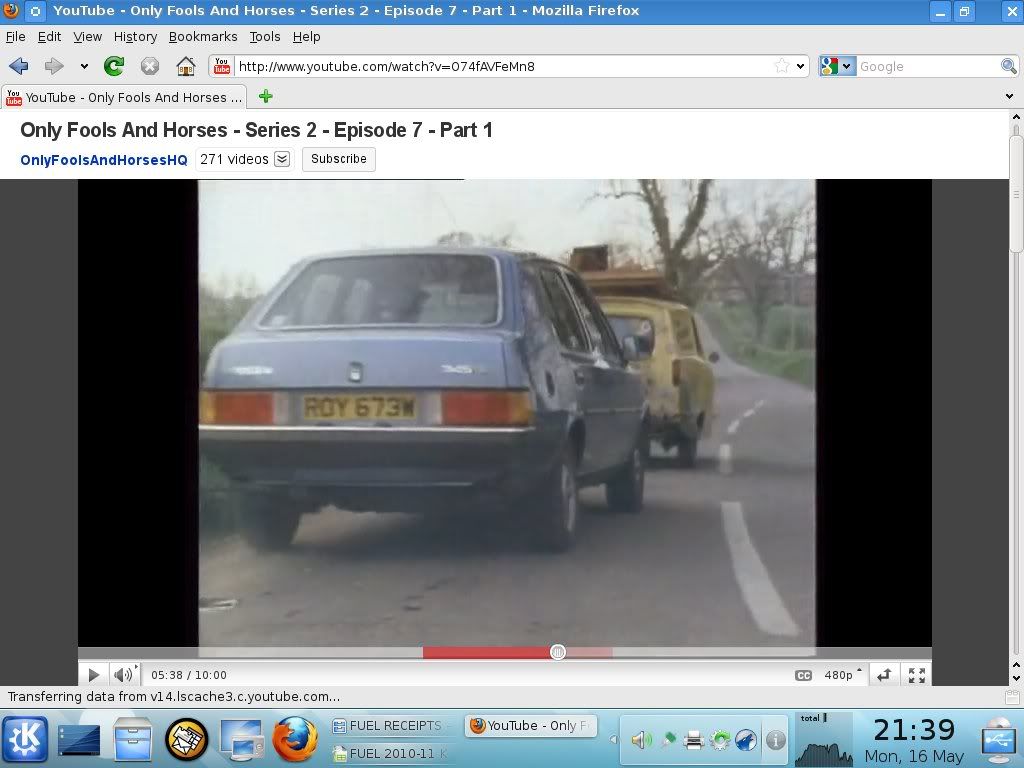Image resolution: width=1024 pixels, height=768 pixels.
Task: Bookmark this page with the star icon
Action: [782, 66]
